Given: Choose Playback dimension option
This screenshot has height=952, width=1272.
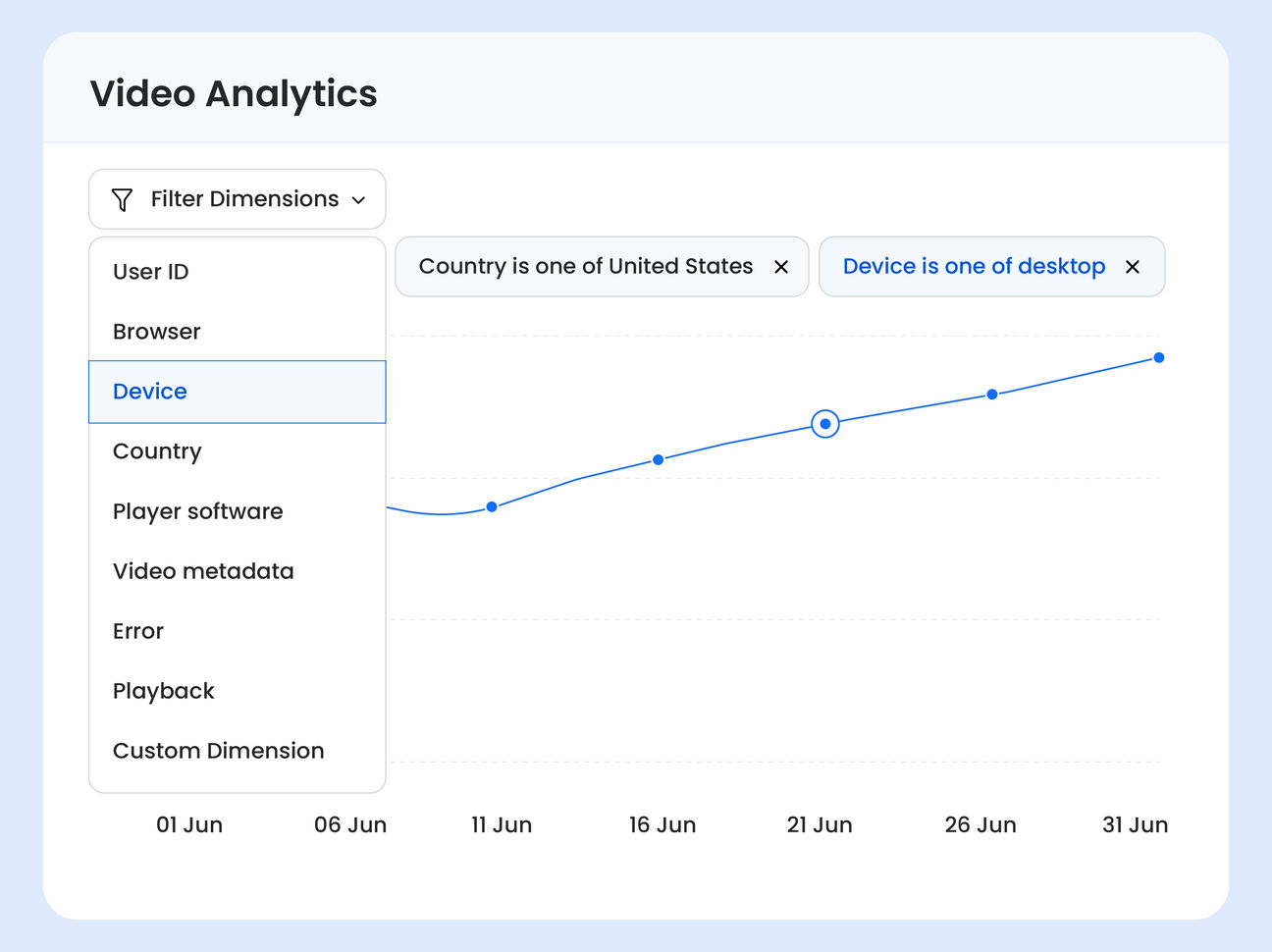Looking at the screenshot, I should coord(238,691).
